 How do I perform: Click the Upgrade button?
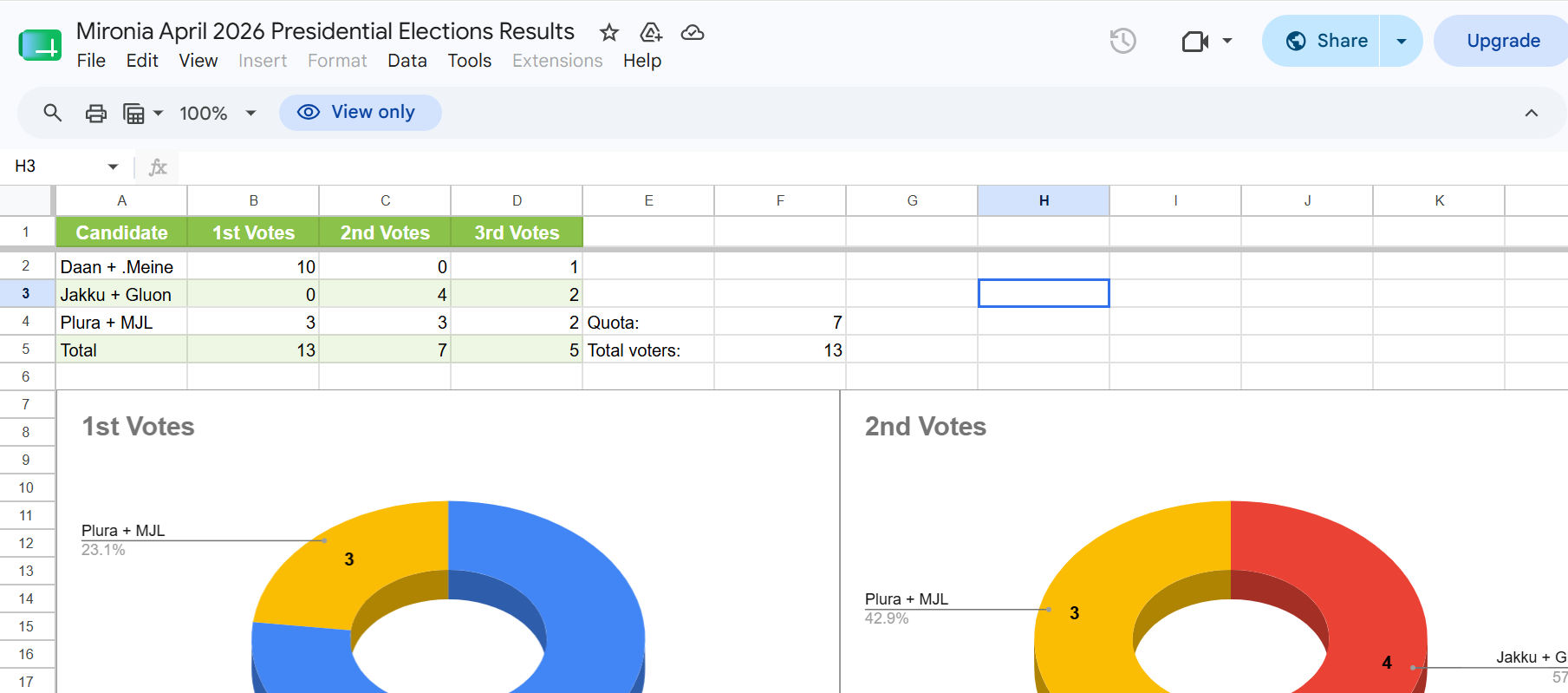(1503, 41)
